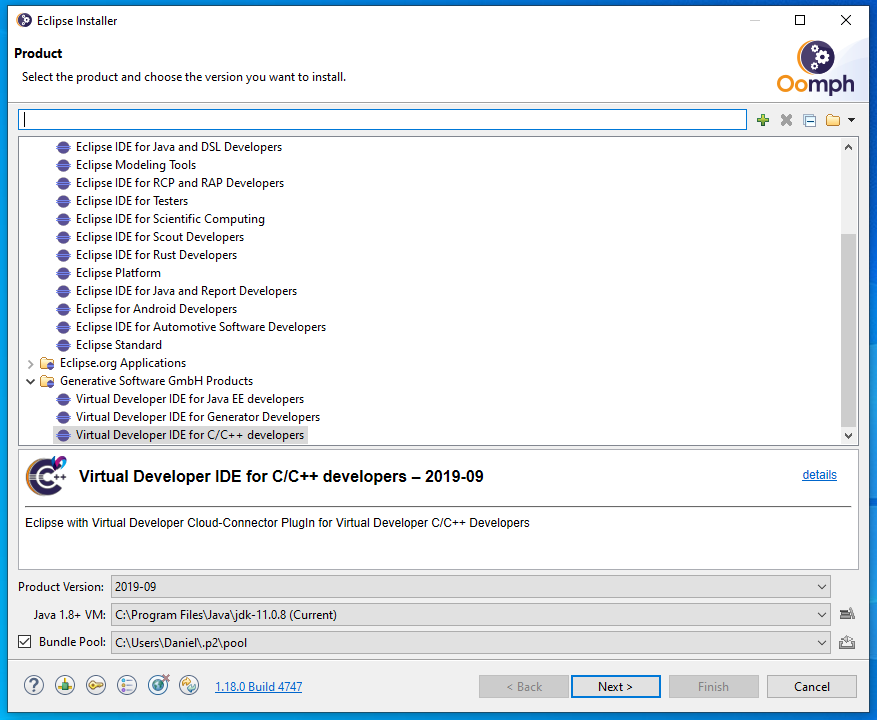Viewport: 877px width, 720px height.
Task: Click the collapse all tree icon
Action: pyautogui.click(x=809, y=120)
